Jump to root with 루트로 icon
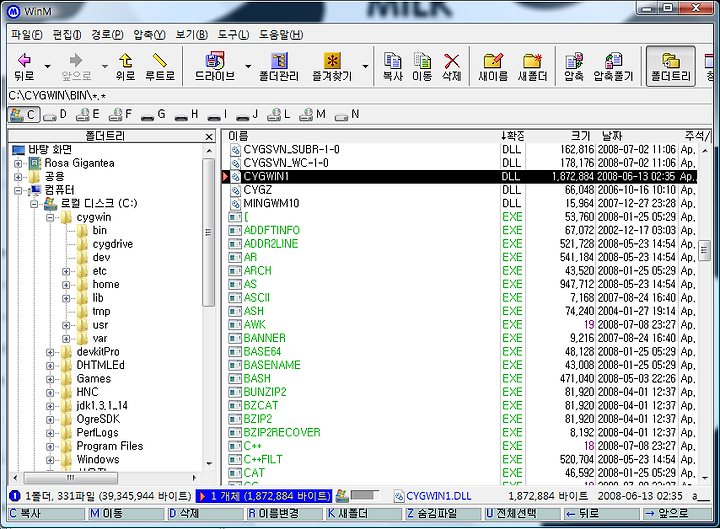Viewport: 720px width, 529px height. 160,67
